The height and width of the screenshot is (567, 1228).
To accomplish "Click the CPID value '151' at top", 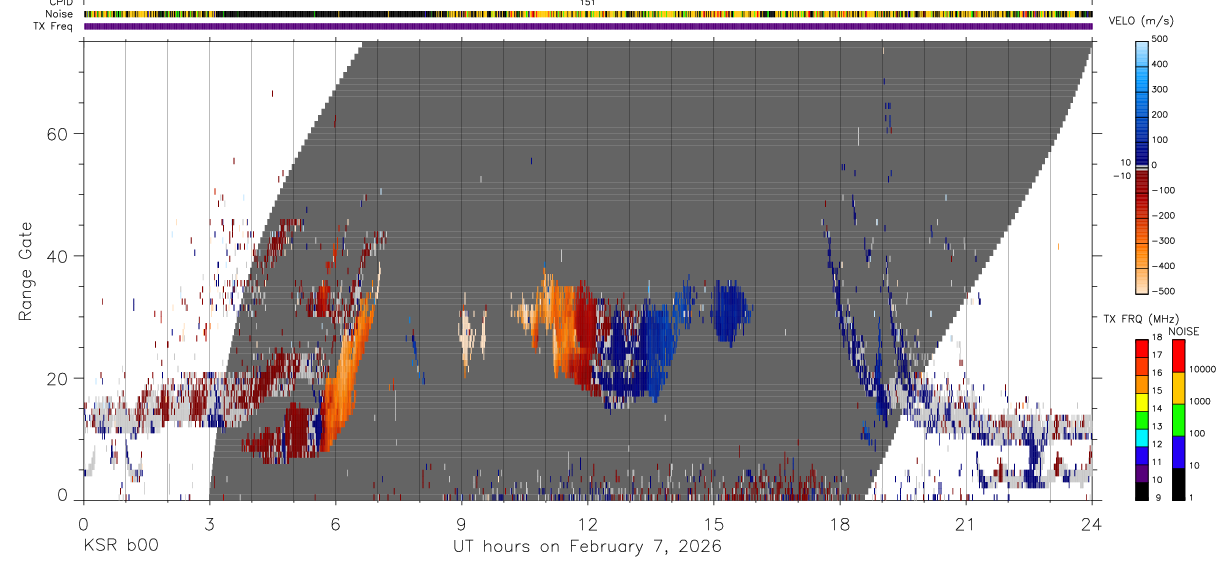I will coord(588,3).
